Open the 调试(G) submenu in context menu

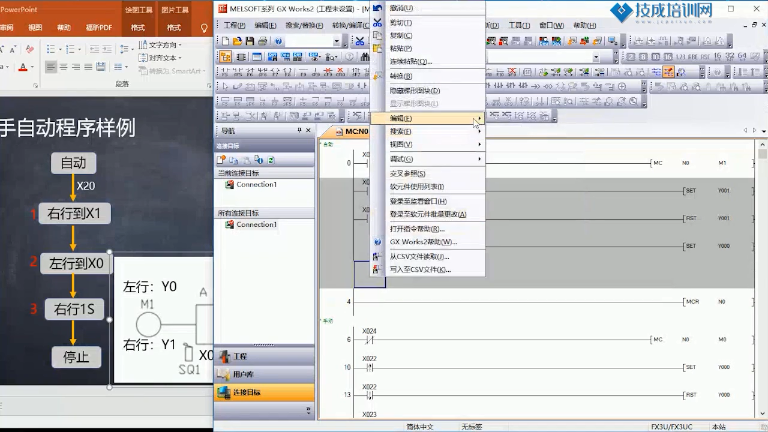[428, 159]
